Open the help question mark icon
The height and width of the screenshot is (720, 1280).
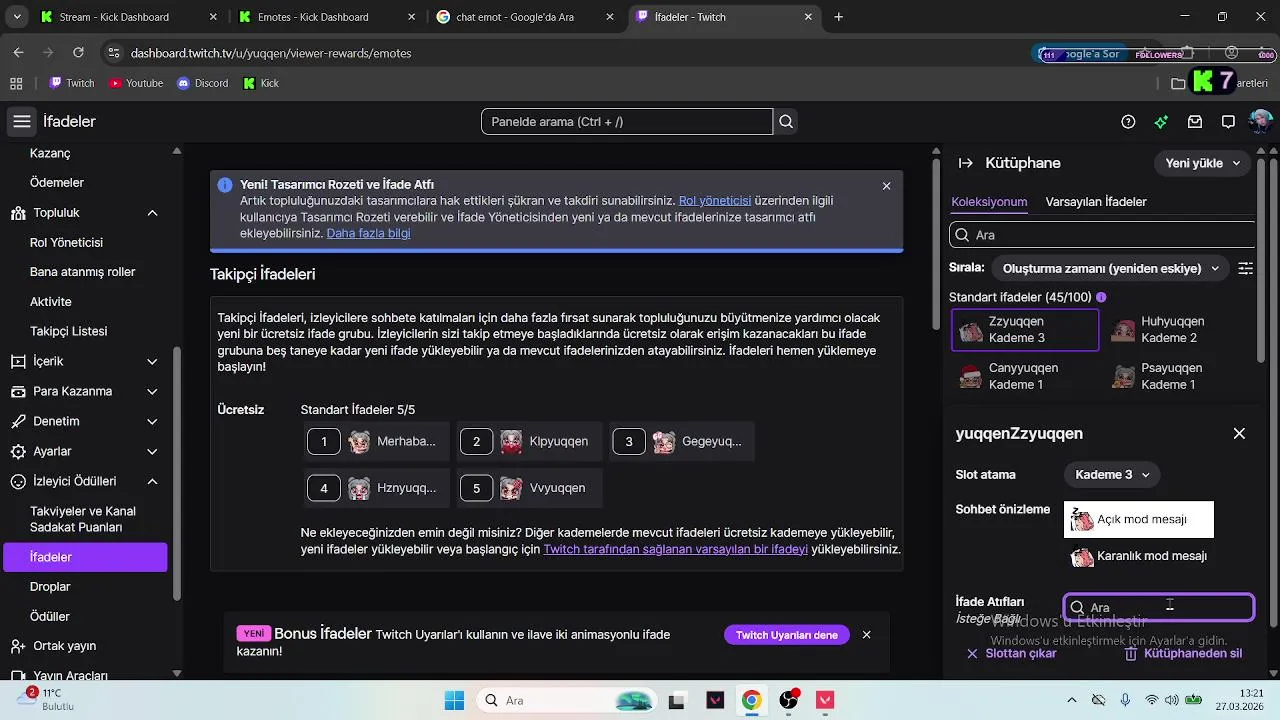pyautogui.click(x=1128, y=122)
